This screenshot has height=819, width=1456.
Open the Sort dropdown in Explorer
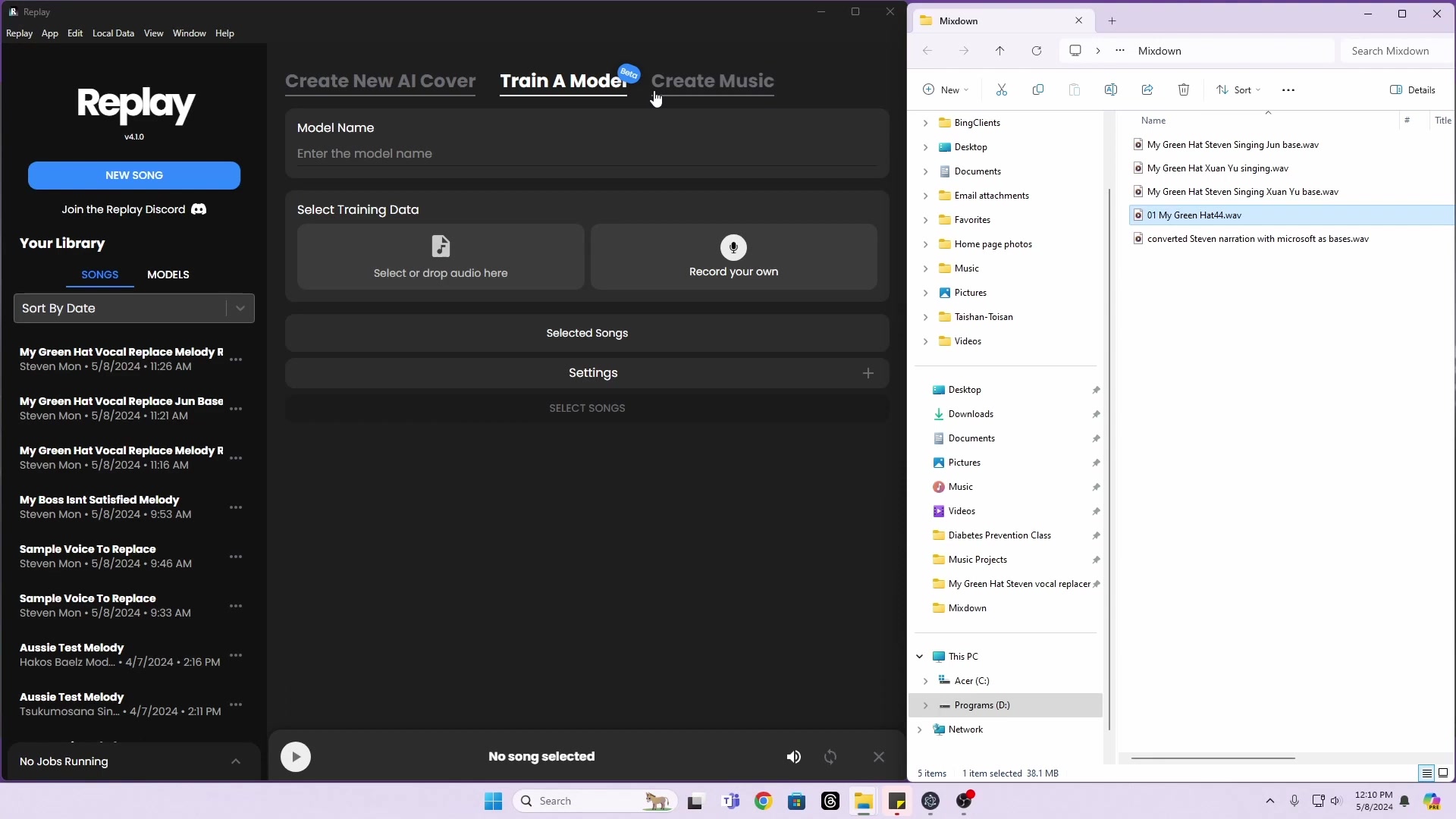[x=1238, y=89]
